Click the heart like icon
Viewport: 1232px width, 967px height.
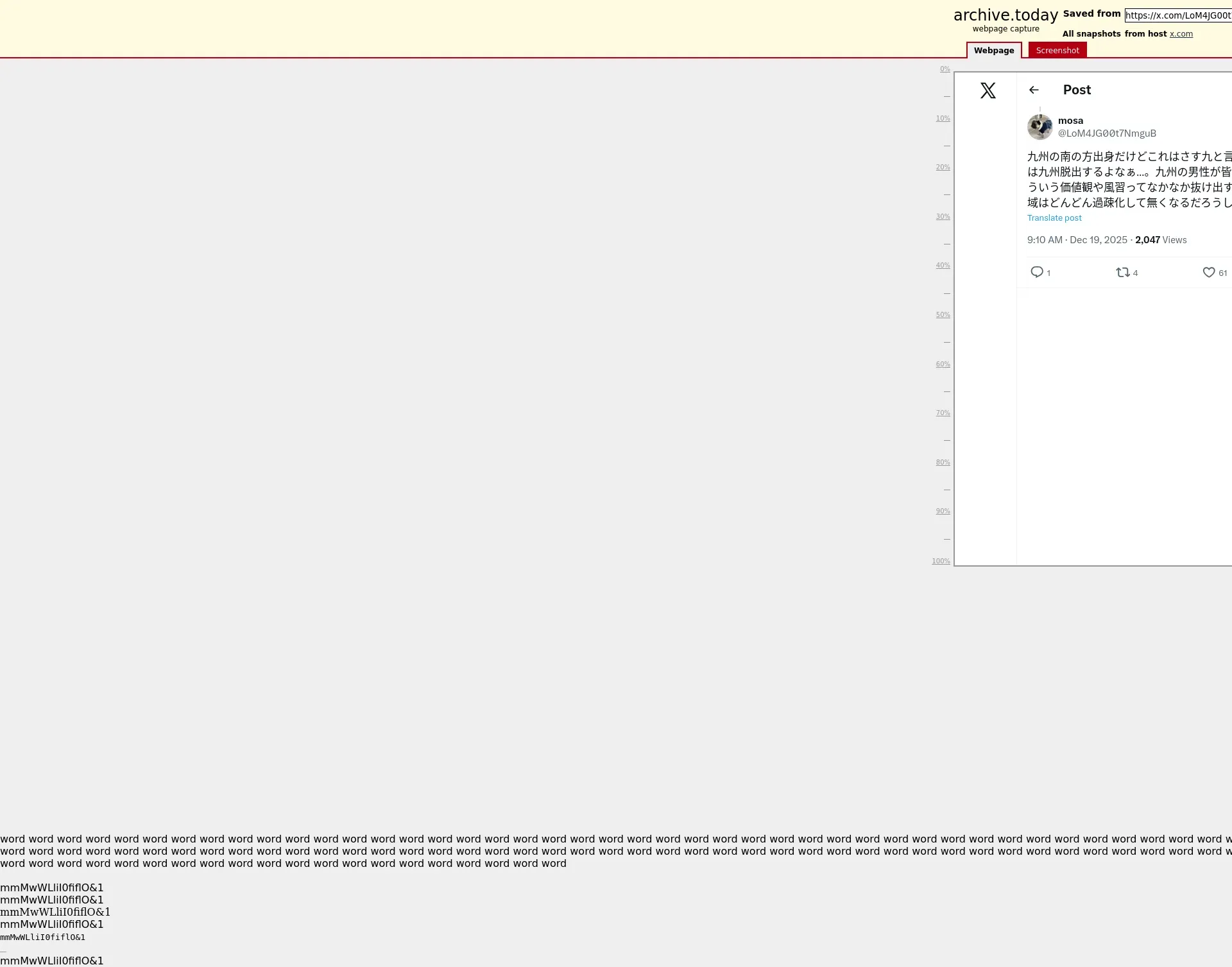pyautogui.click(x=1208, y=272)
